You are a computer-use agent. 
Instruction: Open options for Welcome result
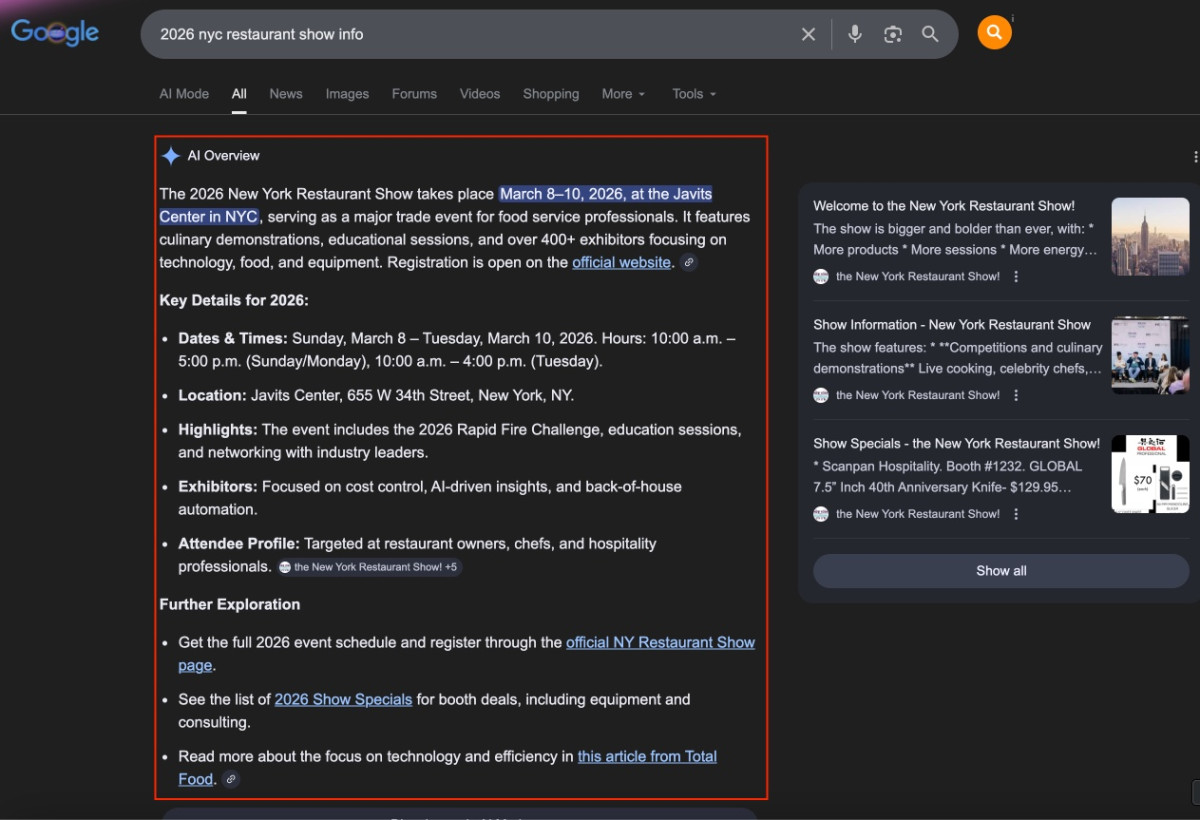tap(1016, 277)
